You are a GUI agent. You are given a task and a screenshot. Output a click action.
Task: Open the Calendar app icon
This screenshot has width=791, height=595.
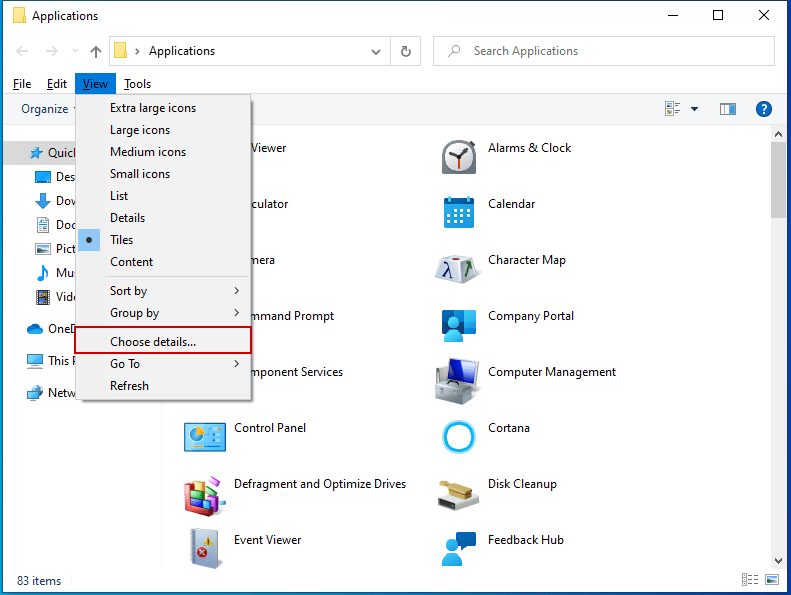pyautogui.click(x=459, y=212)
